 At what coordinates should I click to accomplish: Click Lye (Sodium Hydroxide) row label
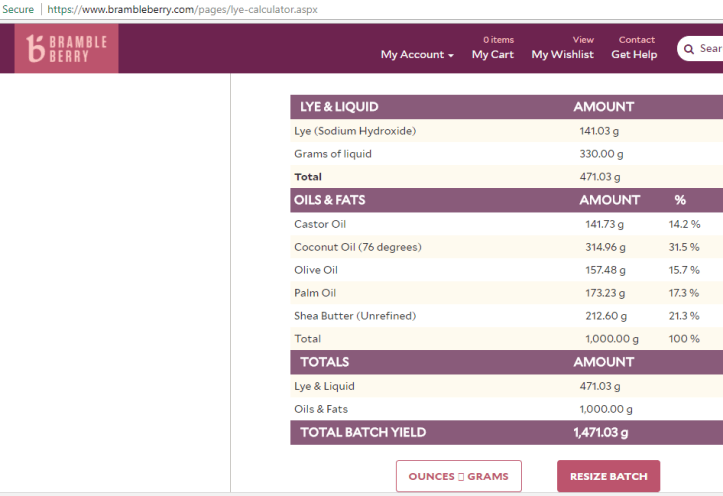coord(354,131)
